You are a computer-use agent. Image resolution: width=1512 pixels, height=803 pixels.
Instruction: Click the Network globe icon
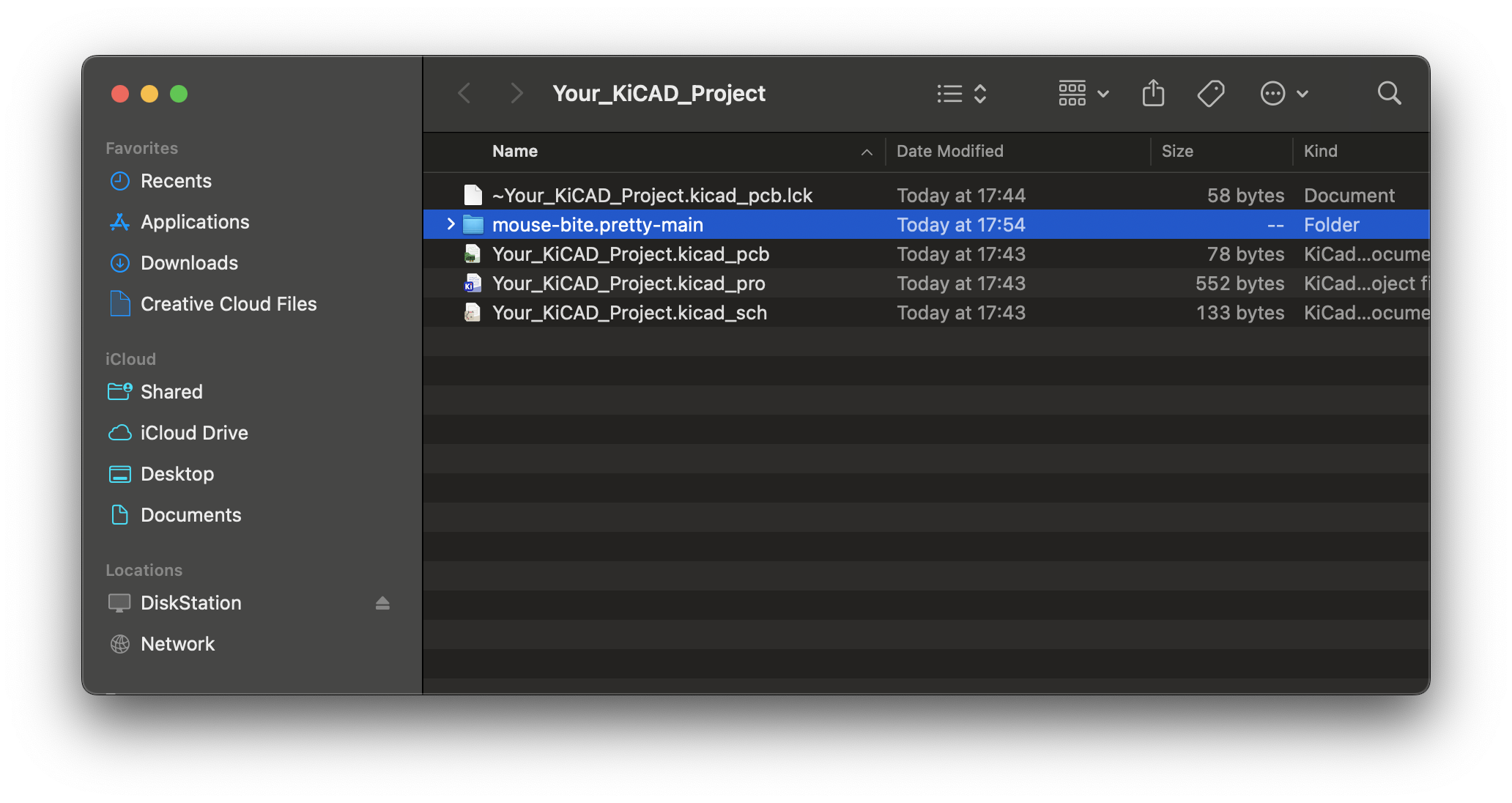pos(119,644)
